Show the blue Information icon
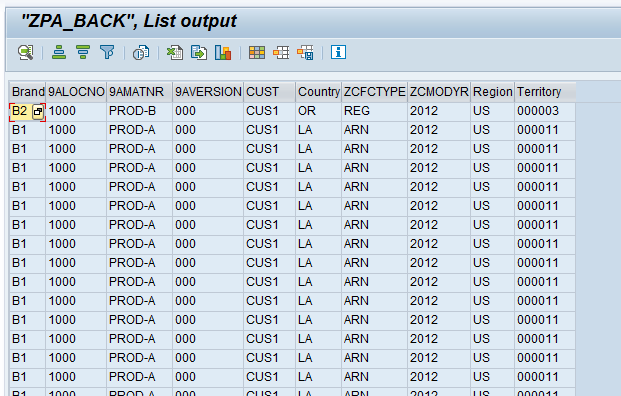621x396 pixels. (x=338, y=52)
